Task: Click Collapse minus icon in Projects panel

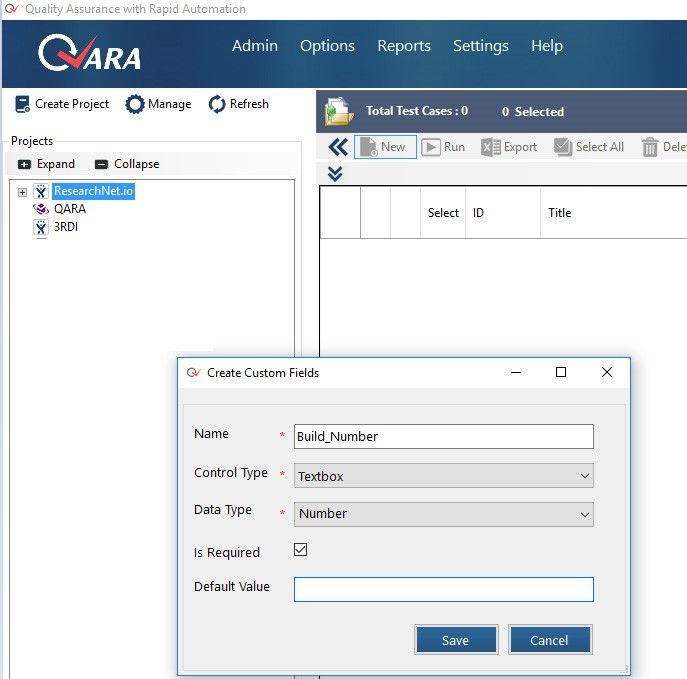Action: pyautogui.click(x=101, y=164)
